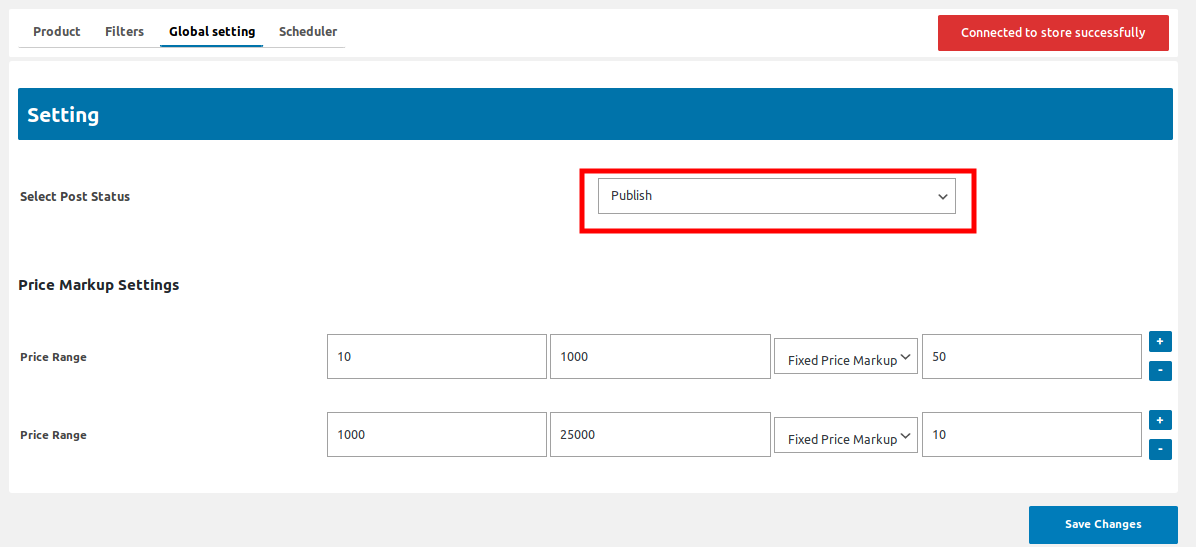Click plus icon on first Price Range row
The width and height of the screenshot is (1196, 547).
click(1160, 341)
